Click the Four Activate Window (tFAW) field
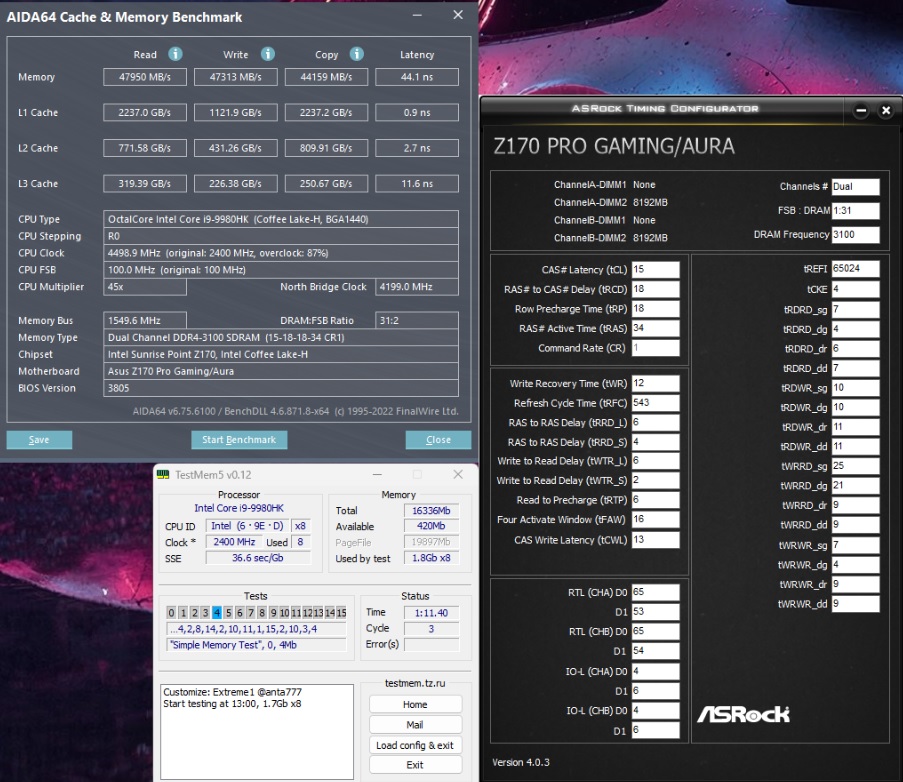Image resolution: width=903 pixels, height=782 pixels. click(x=655, y=519)
